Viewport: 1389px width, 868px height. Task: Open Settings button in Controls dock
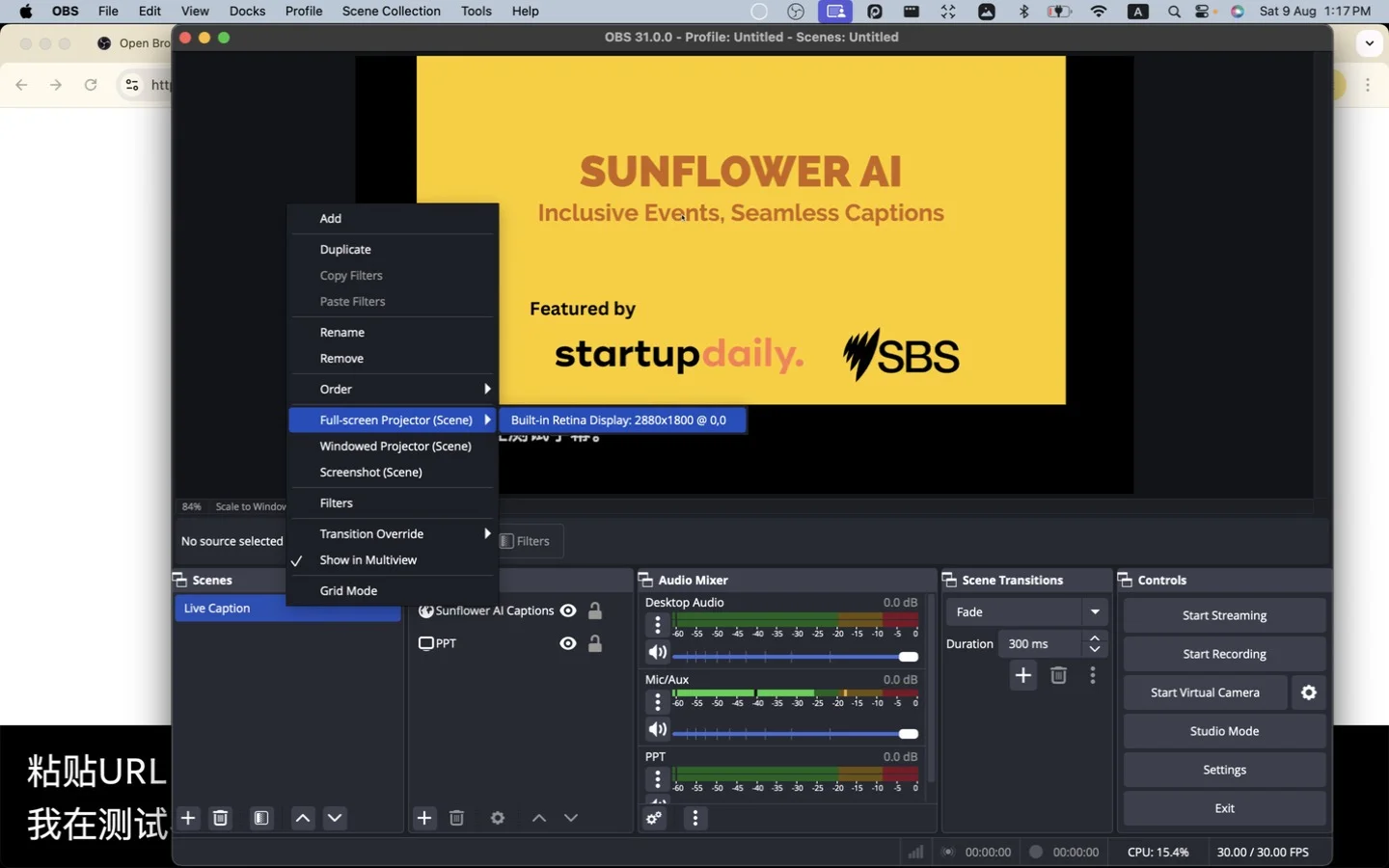click(x=1224, y=770)
